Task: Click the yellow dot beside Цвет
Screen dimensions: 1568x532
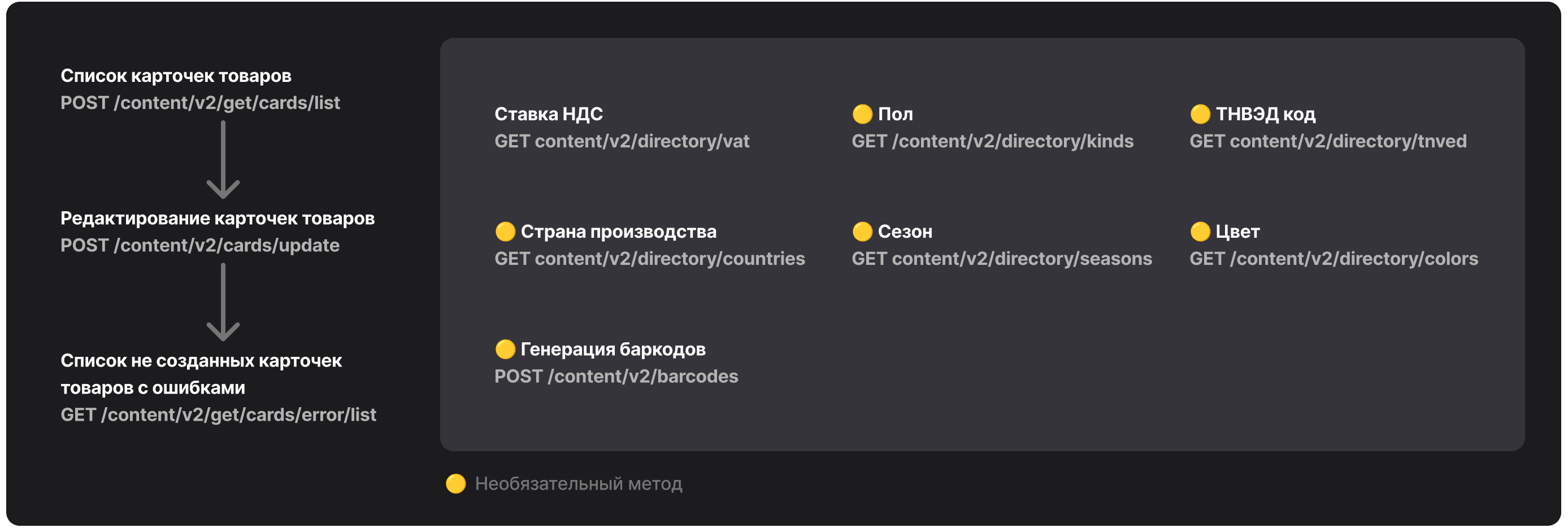Action: click(x=1200, y=232)
